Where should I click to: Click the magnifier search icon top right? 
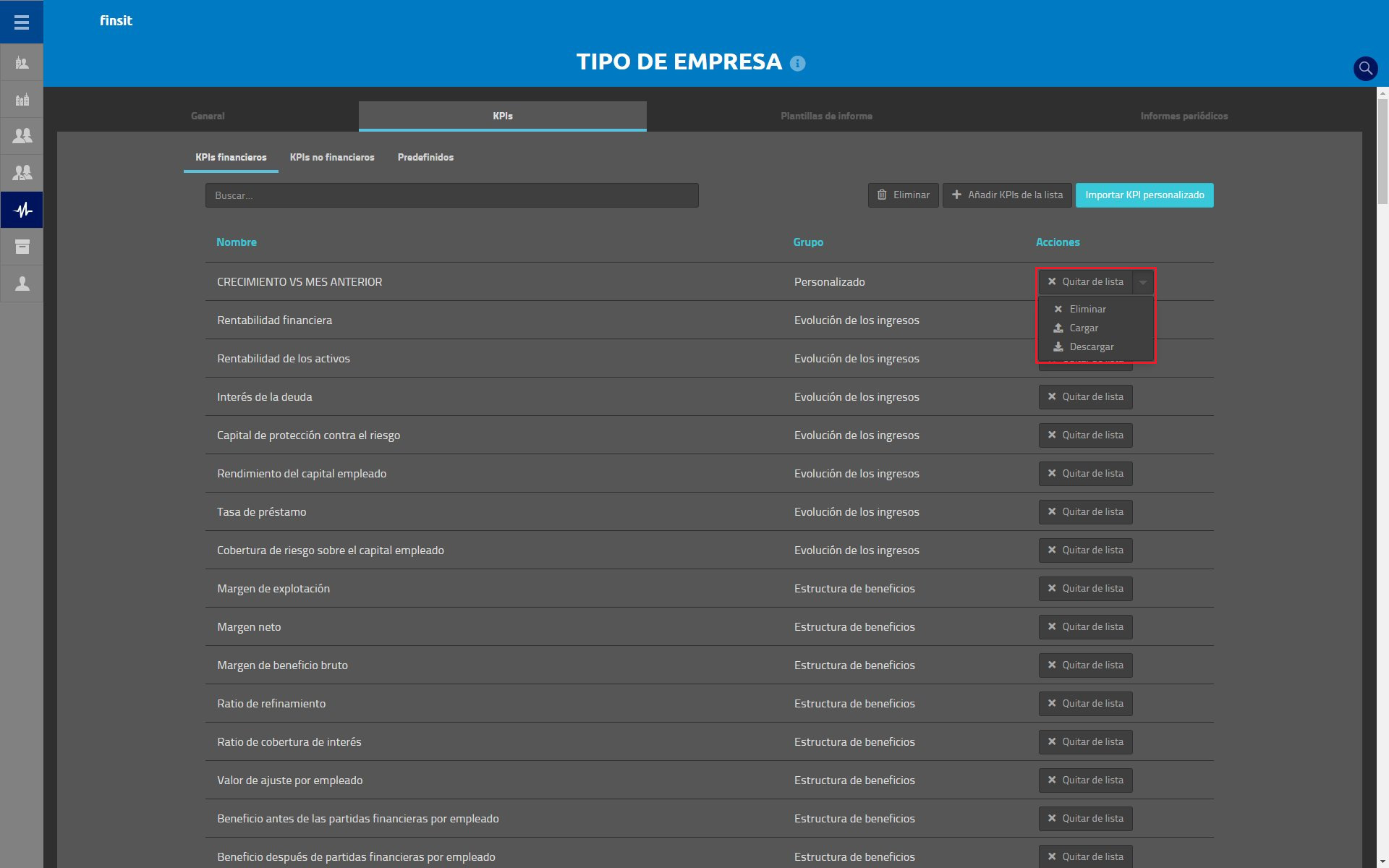pos(1365,68)
